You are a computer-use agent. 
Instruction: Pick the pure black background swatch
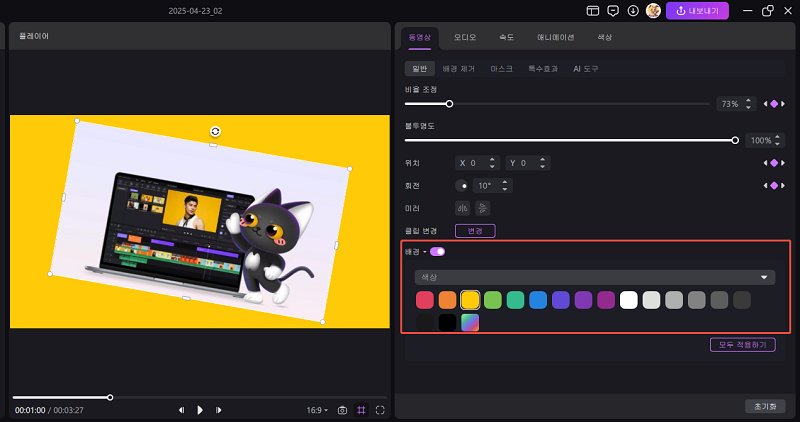[447, 322]
